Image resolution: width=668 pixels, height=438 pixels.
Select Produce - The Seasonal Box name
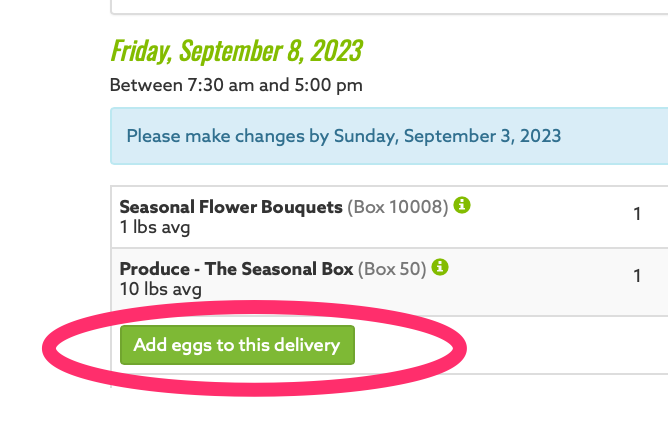[x=236, y=269]
